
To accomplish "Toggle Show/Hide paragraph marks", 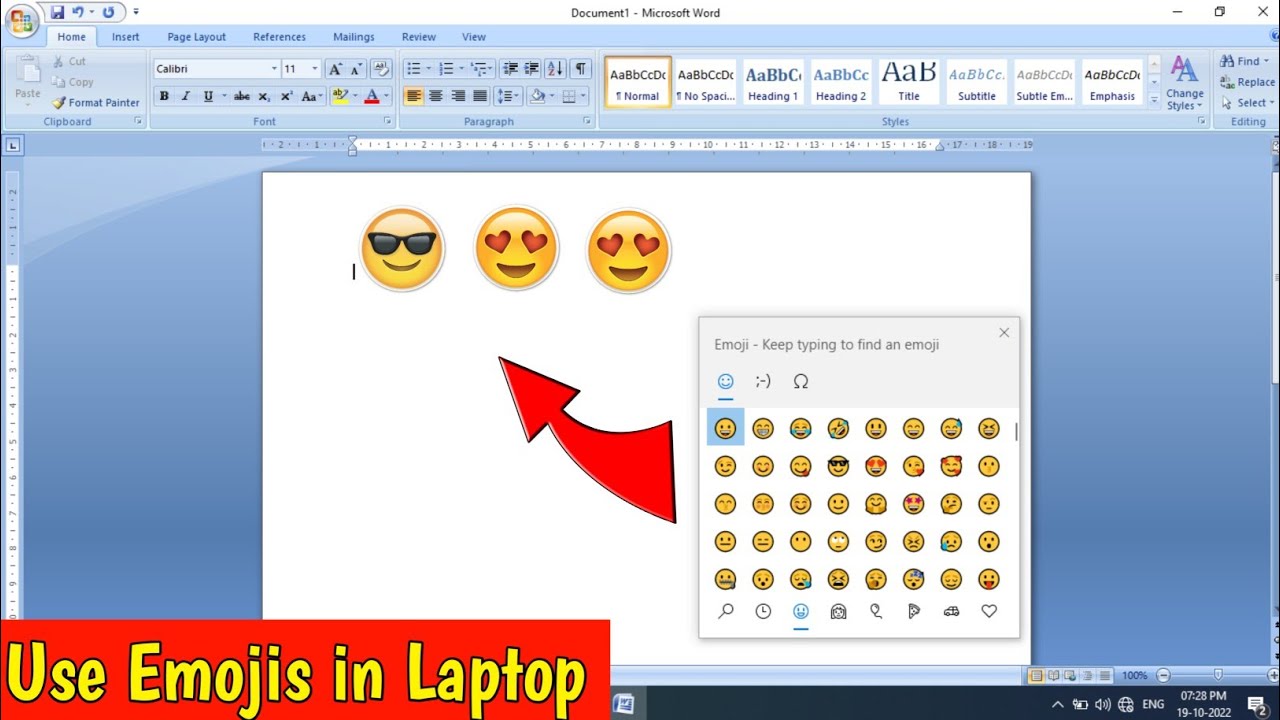I will point(580,69).
